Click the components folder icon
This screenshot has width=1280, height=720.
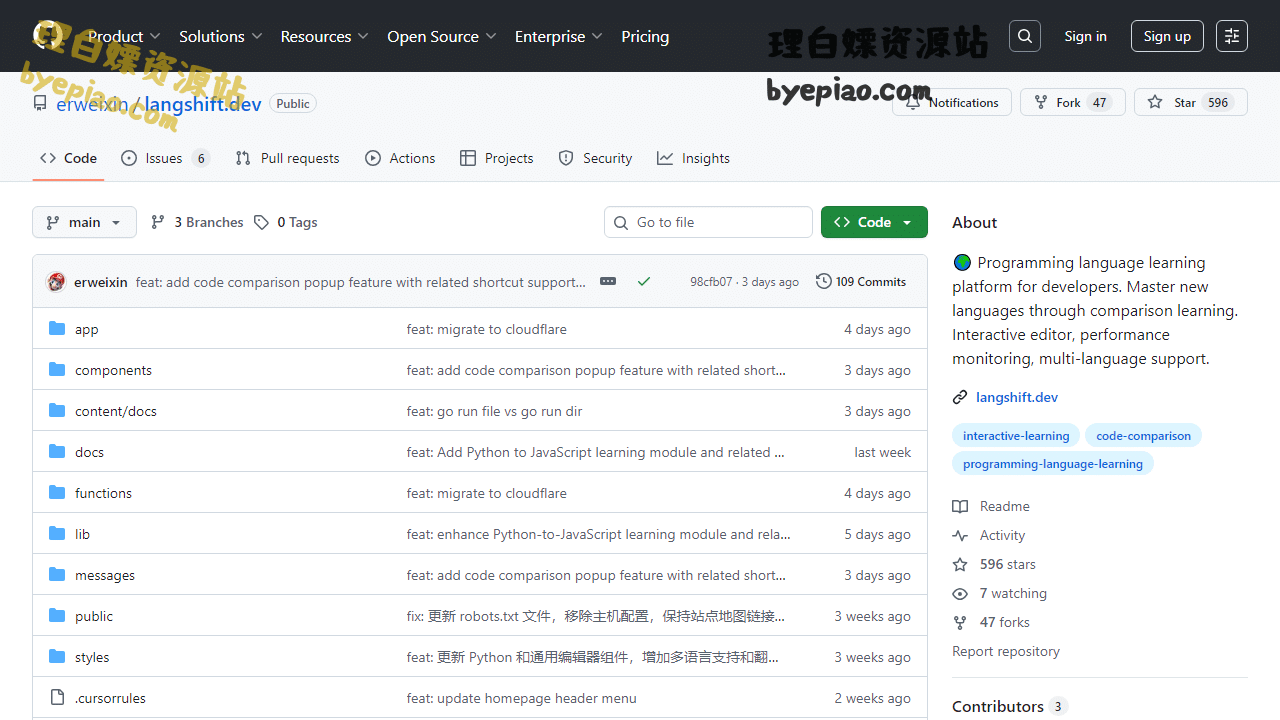click(57, 370)
